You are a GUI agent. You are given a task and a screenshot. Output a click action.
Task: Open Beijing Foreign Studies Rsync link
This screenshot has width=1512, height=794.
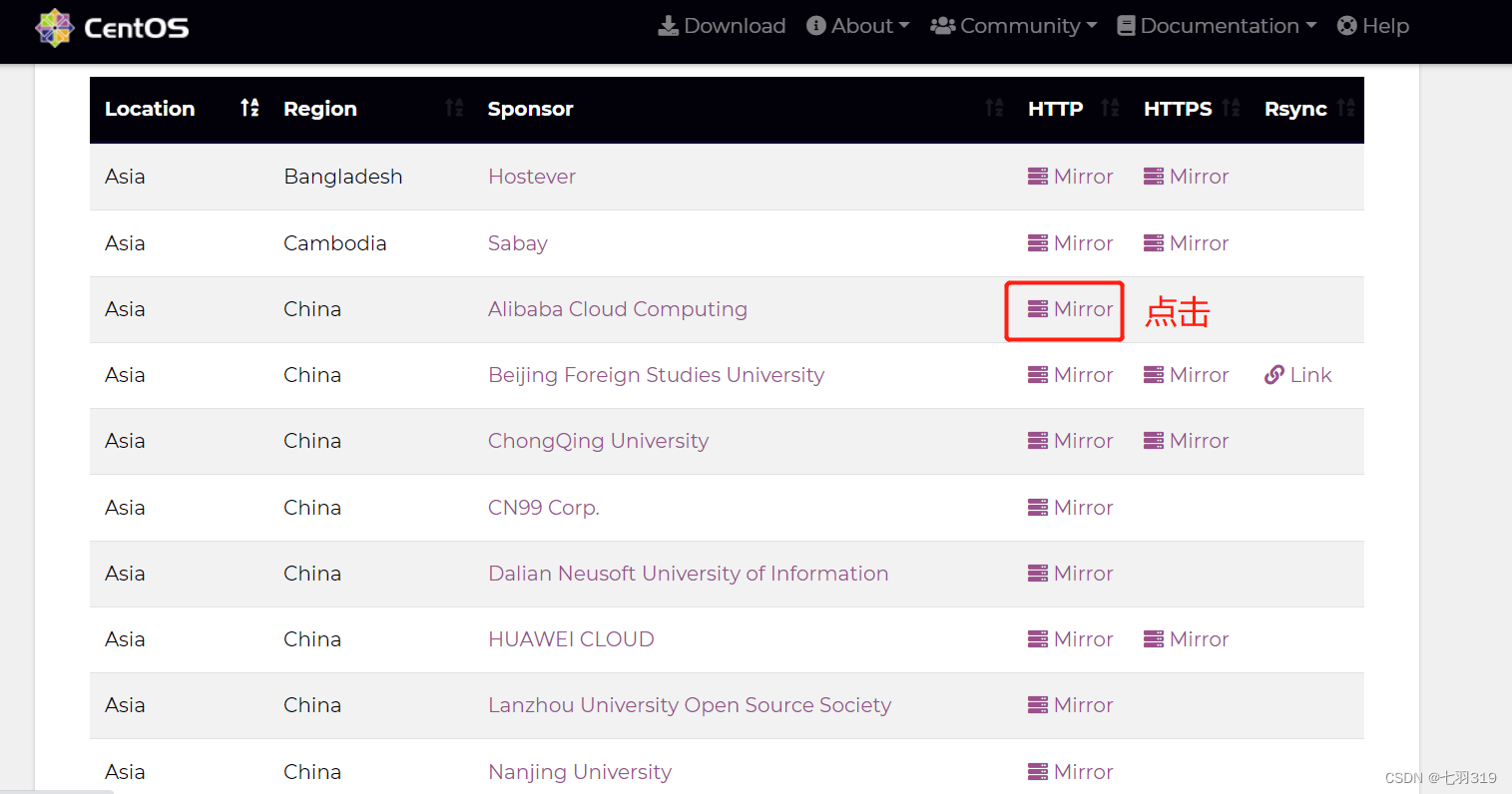click(x=1297, y=375)
